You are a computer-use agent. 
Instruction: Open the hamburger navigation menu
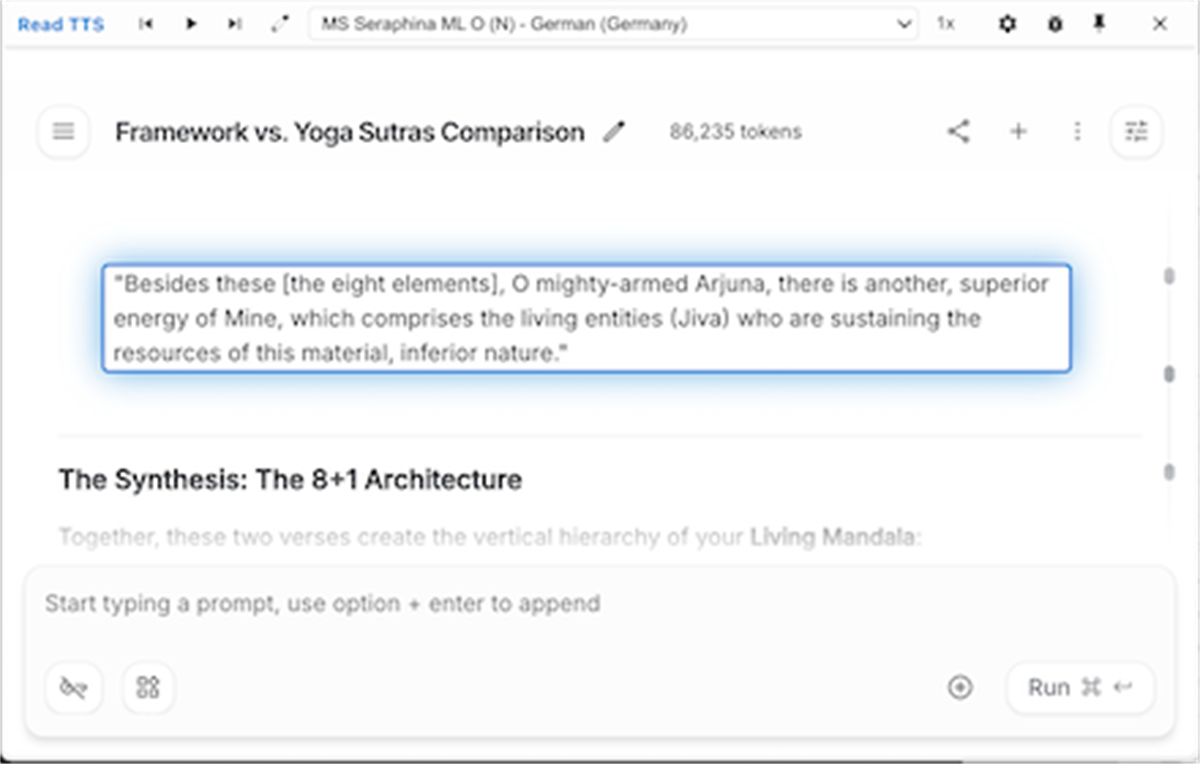[x=64, y=131]
